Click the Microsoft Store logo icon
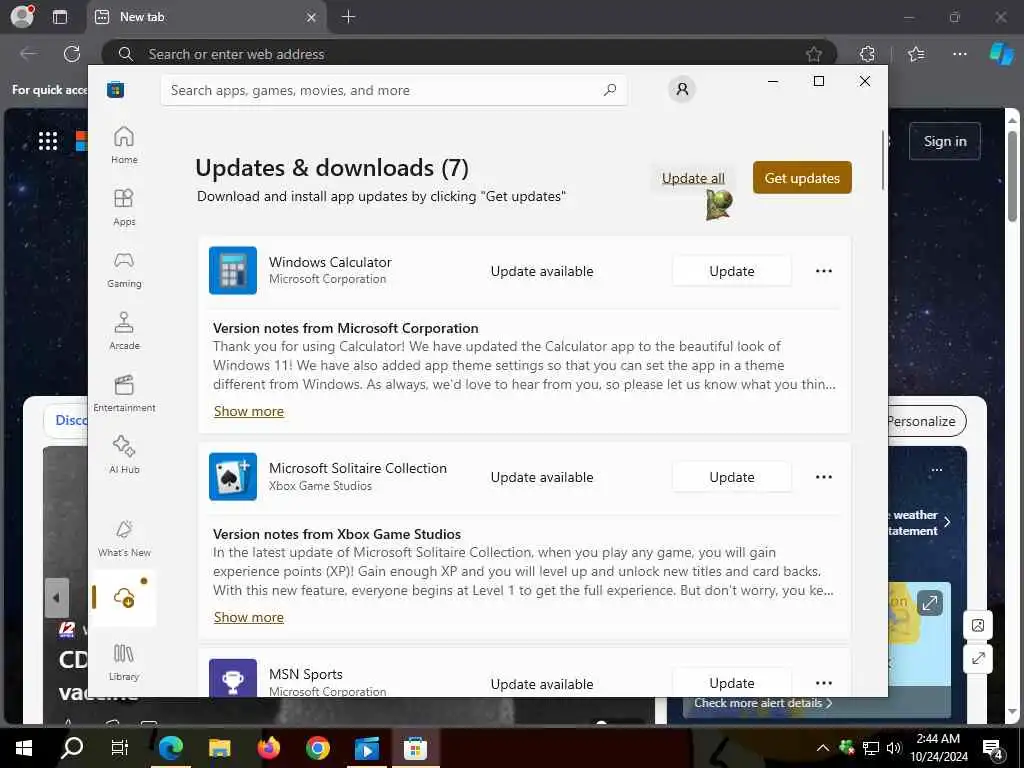Viewport: 1024px width, 768px height. [116, 89]
